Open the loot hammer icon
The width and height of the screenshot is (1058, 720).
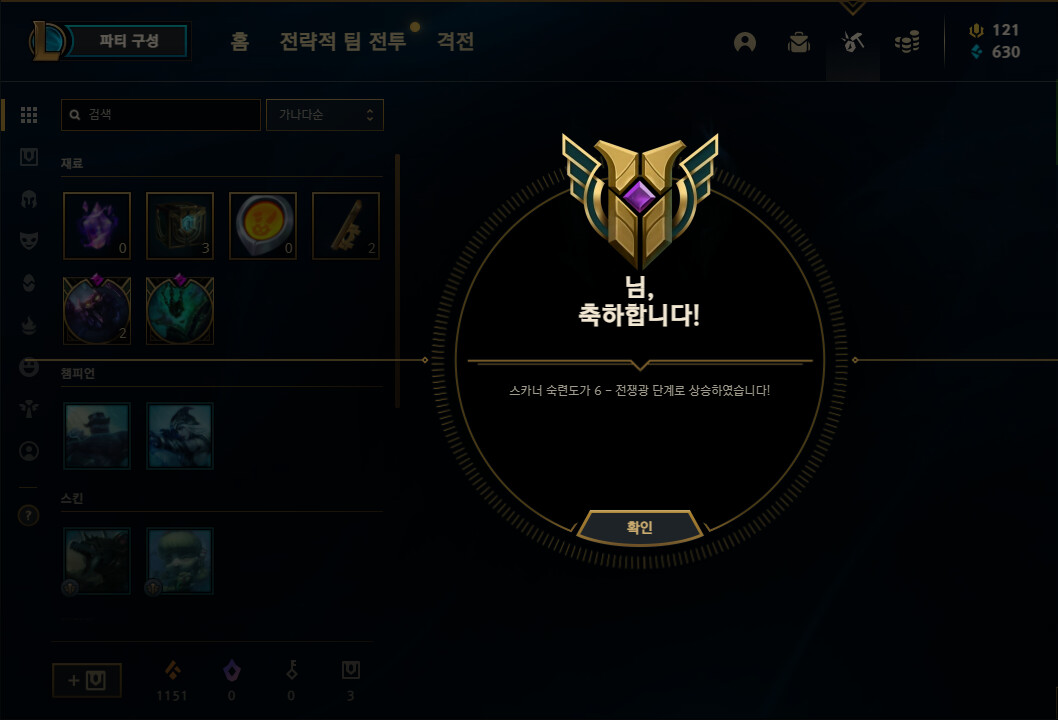point(852,43)
